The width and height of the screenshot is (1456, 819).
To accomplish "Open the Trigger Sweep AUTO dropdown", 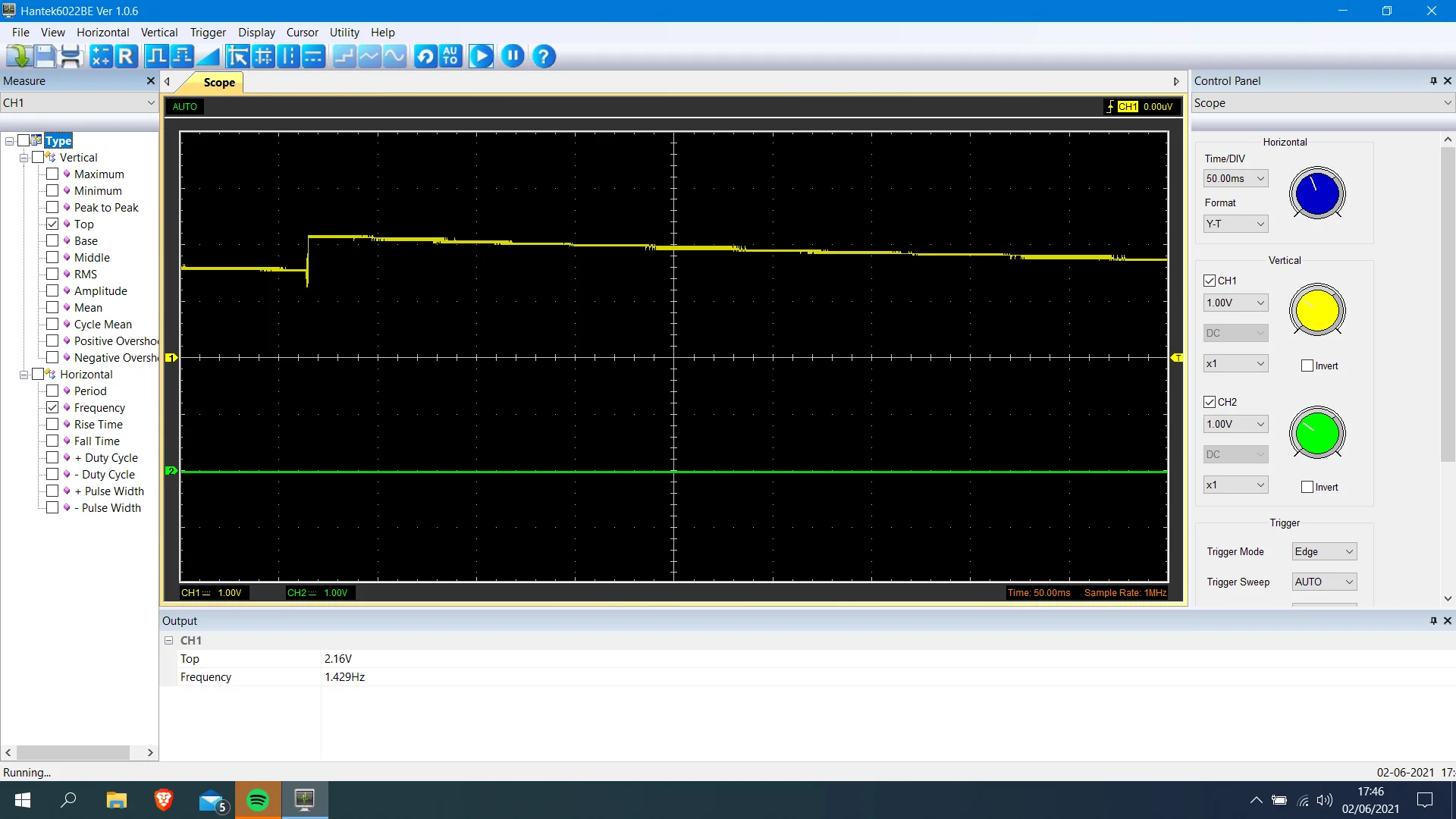I will coord(1324,582).
